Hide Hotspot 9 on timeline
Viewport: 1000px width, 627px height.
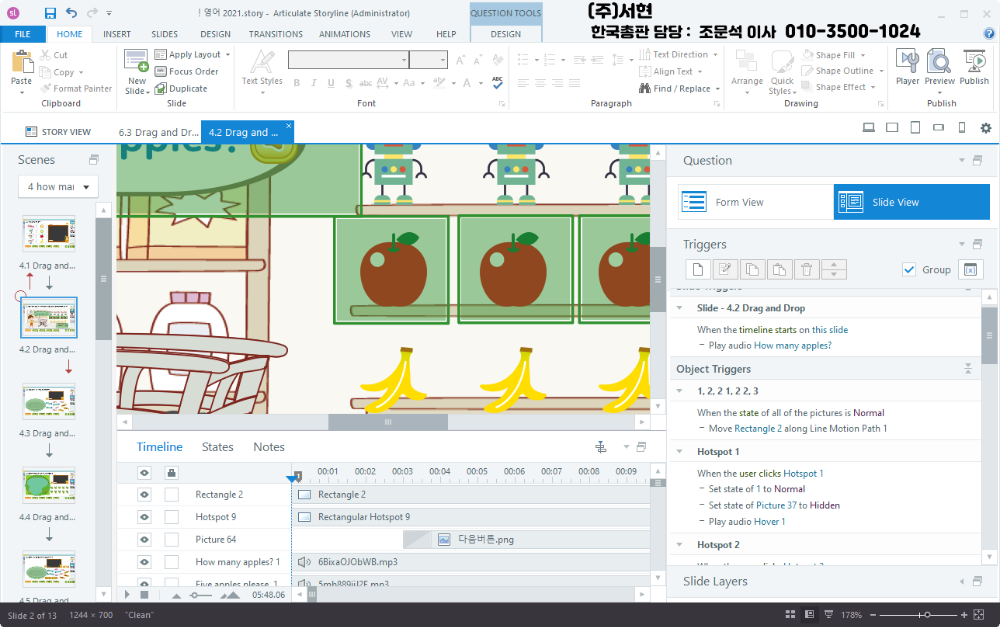[145, 517]
